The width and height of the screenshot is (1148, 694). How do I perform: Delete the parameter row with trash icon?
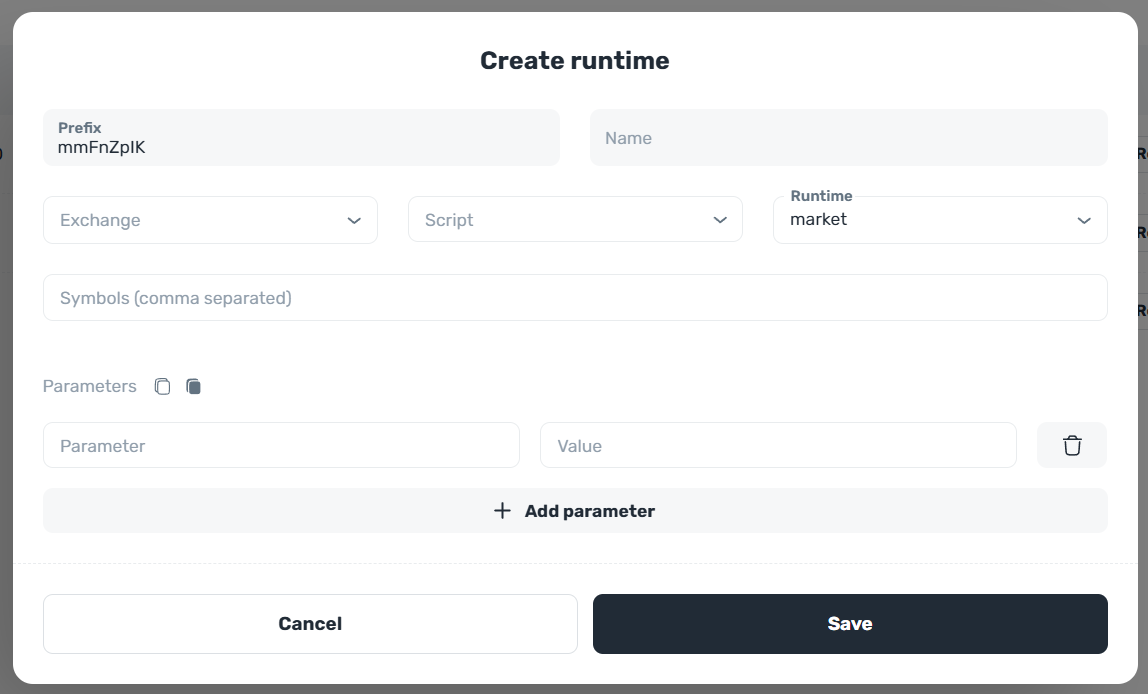pyautogui.click(x=1071, y=445)
